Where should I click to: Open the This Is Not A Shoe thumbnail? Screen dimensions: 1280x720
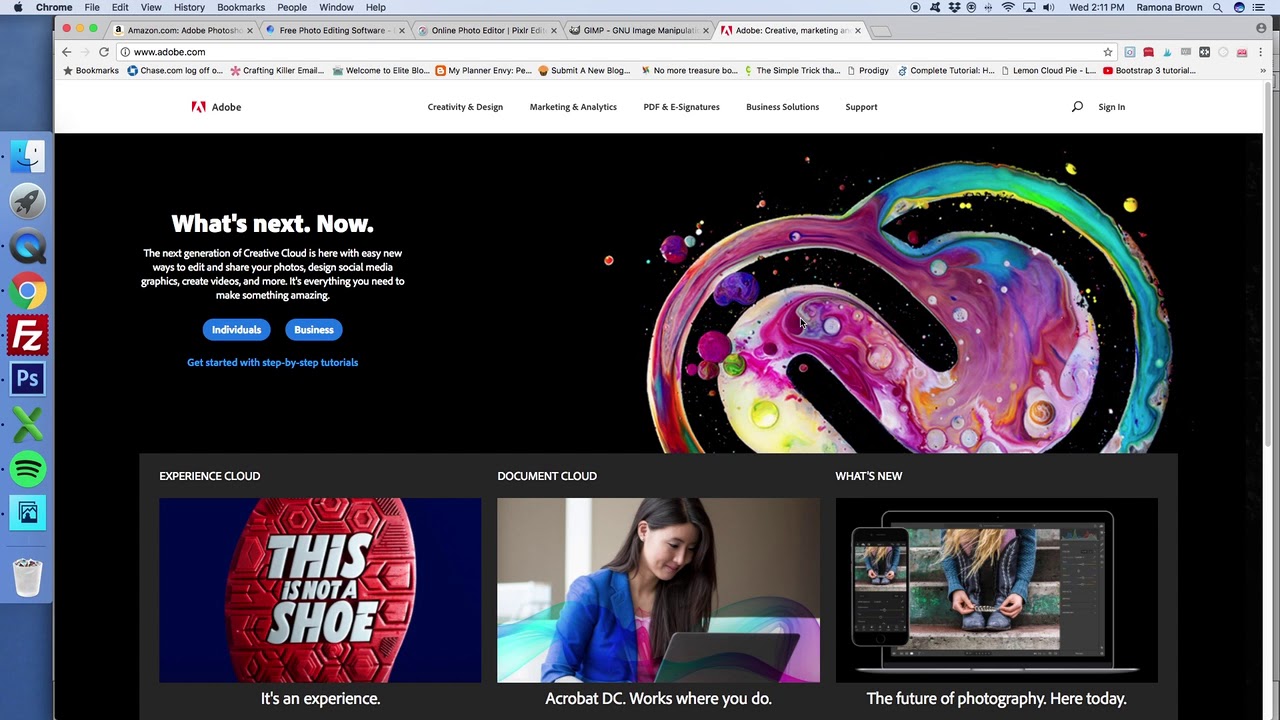click(x=320, y=590)
